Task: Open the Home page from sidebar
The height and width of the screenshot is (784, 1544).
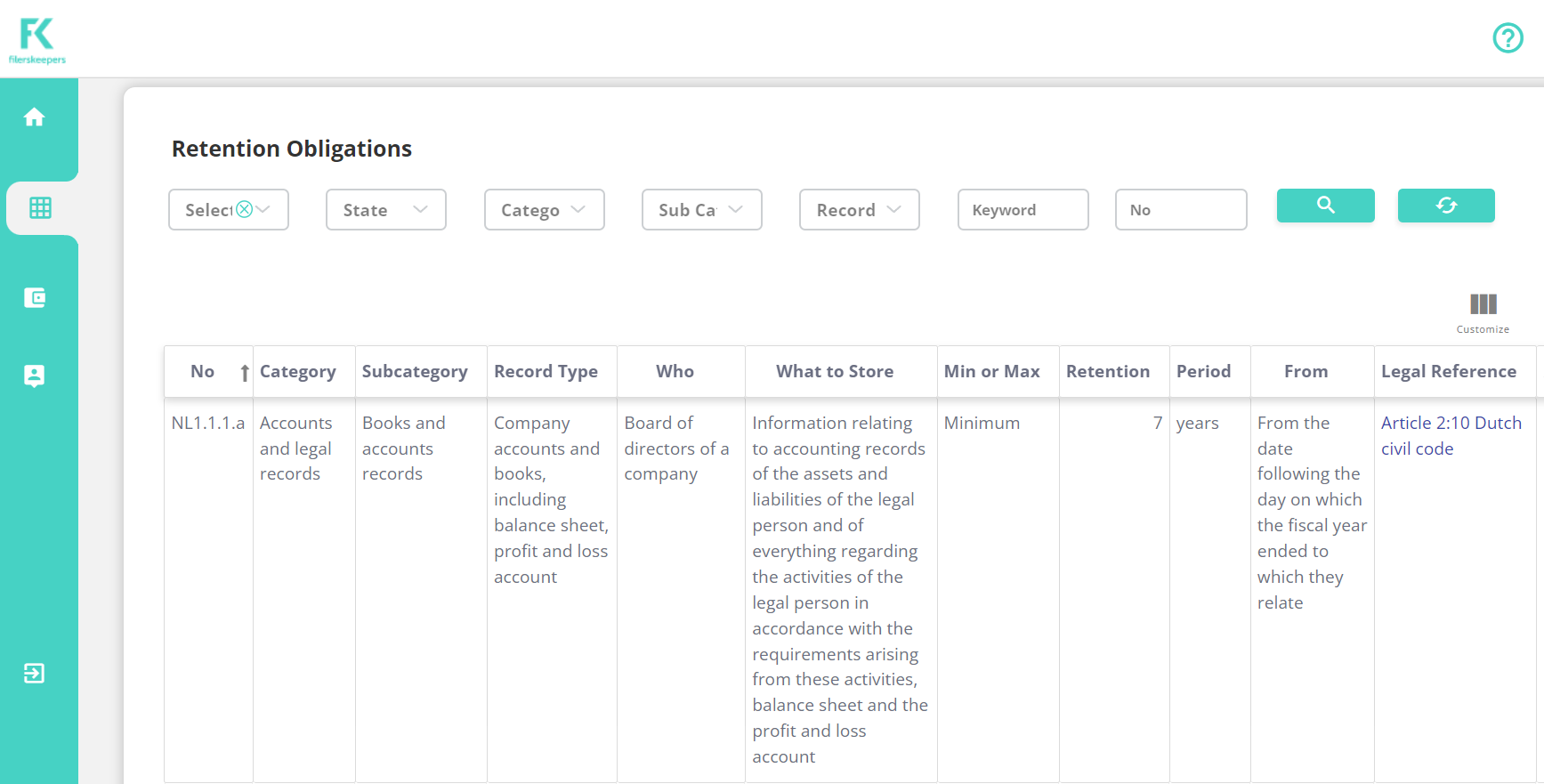Action: click(x=35, y=117)
